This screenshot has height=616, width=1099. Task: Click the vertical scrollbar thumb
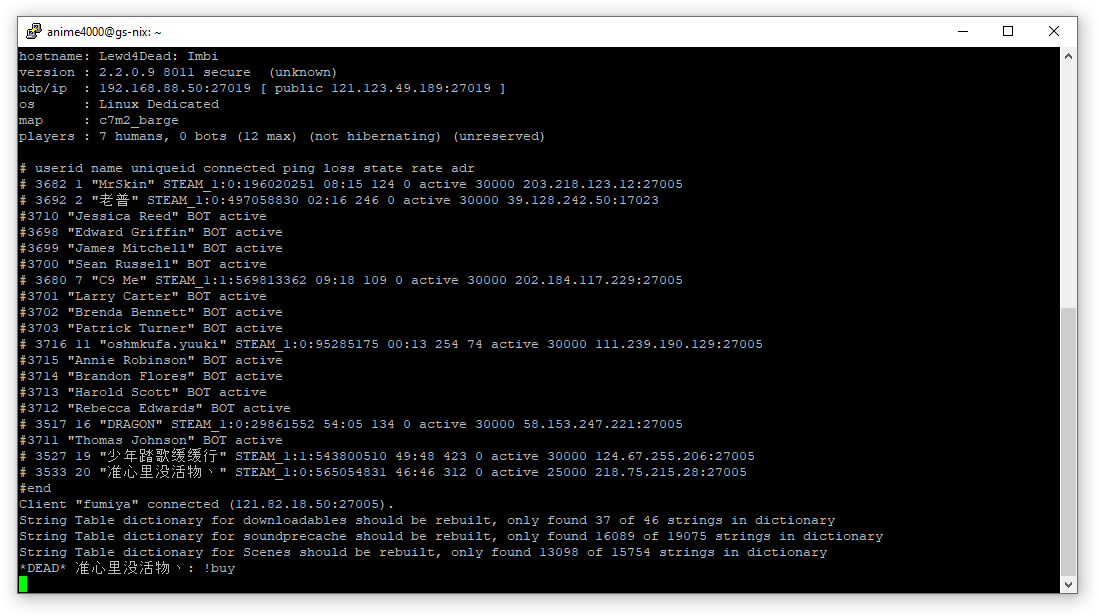coord(1068,441)
